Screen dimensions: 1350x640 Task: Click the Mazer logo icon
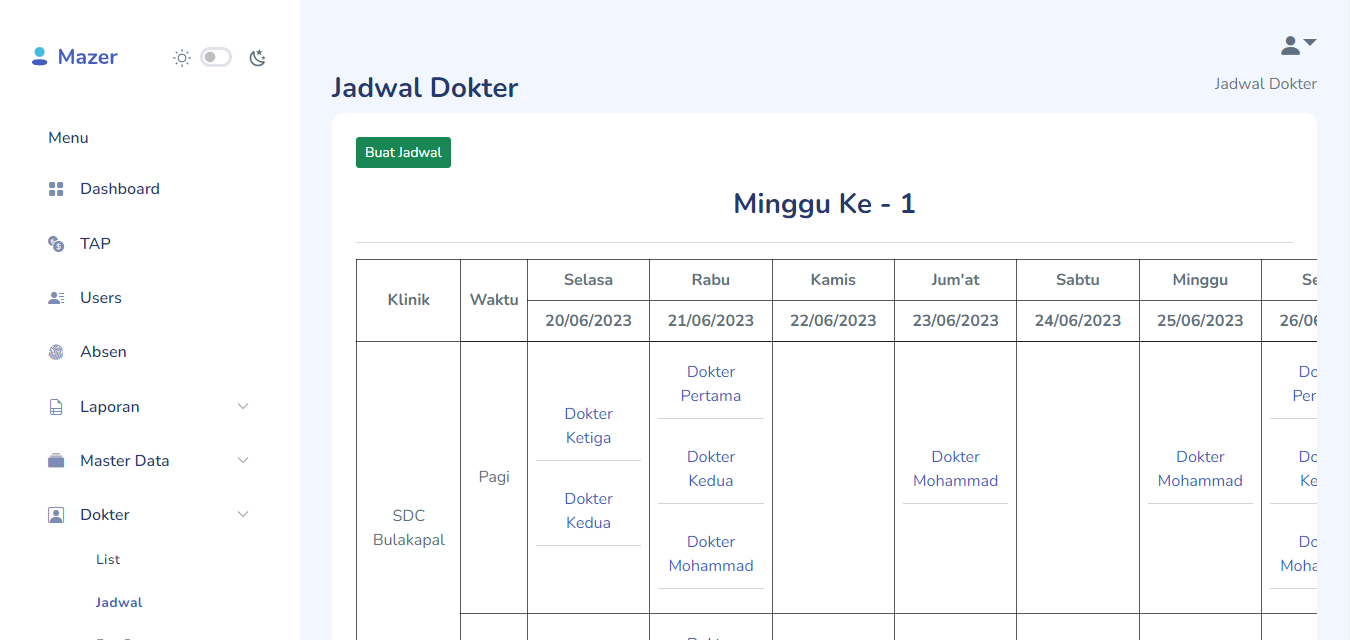39,57
